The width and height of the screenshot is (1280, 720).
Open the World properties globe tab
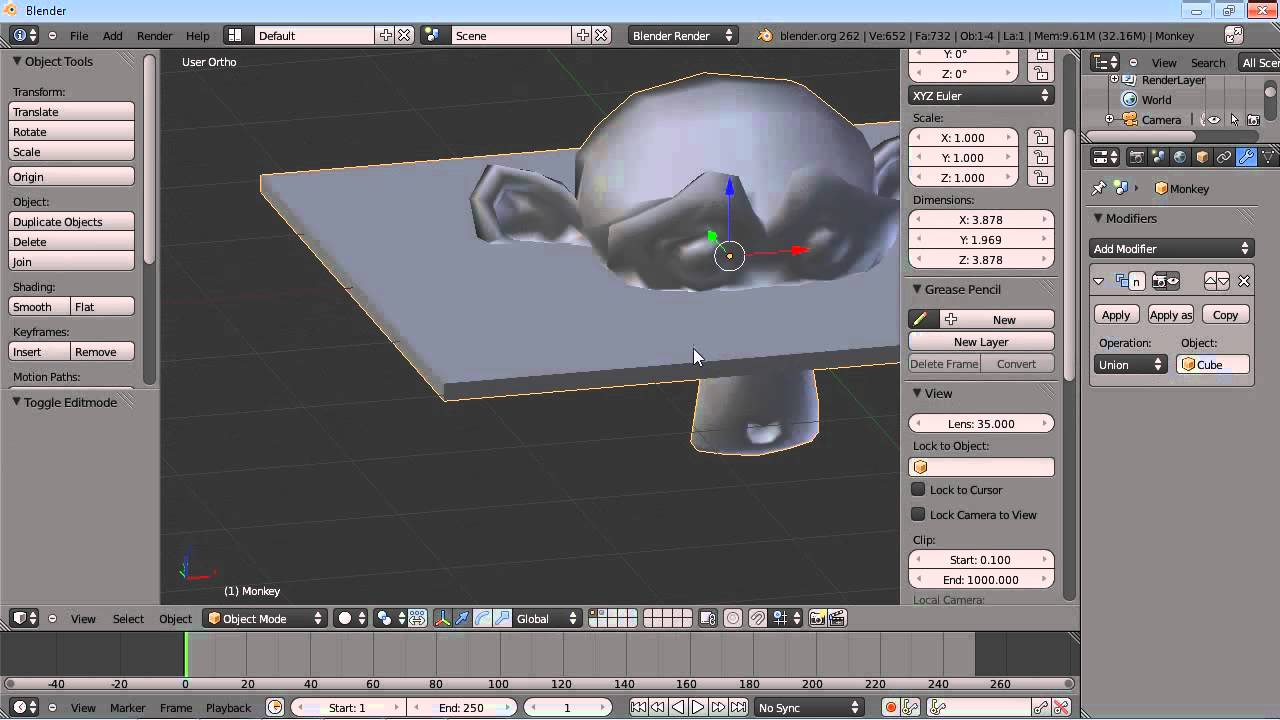[x=1180, y=157]
